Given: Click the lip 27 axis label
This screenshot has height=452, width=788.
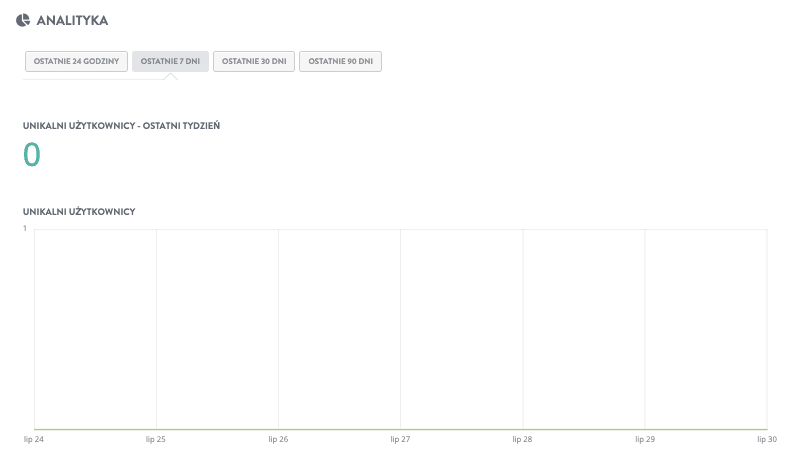Looking at the screenshot, I should 401,439.
